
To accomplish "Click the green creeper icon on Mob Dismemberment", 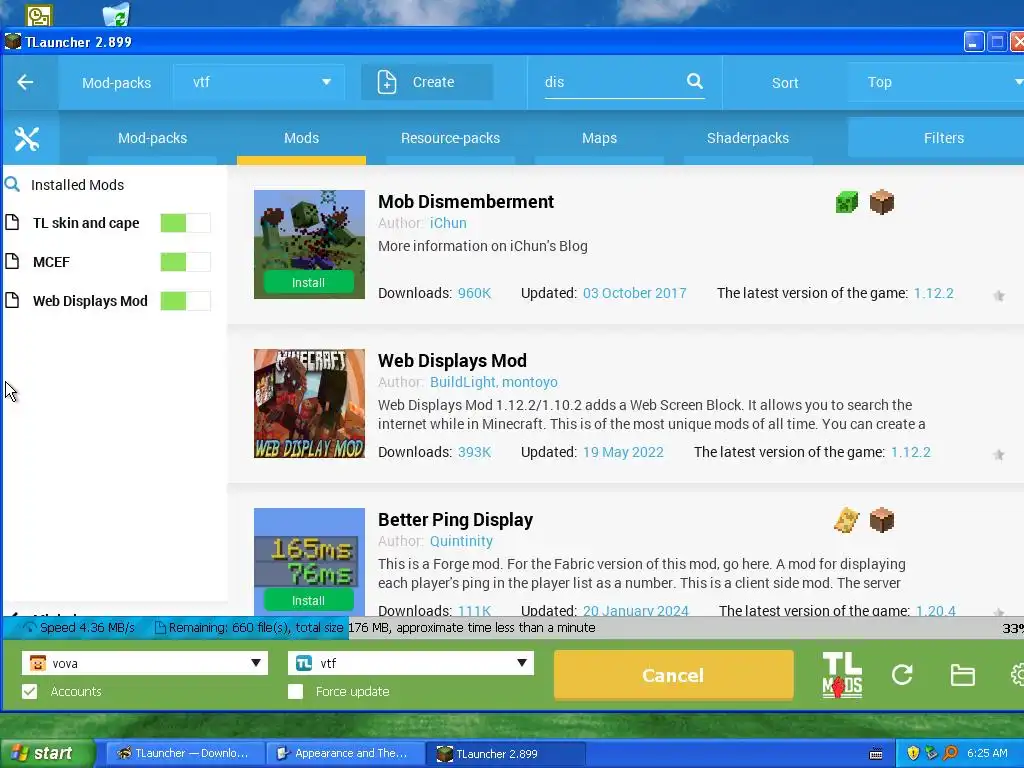I will point(847,202).
